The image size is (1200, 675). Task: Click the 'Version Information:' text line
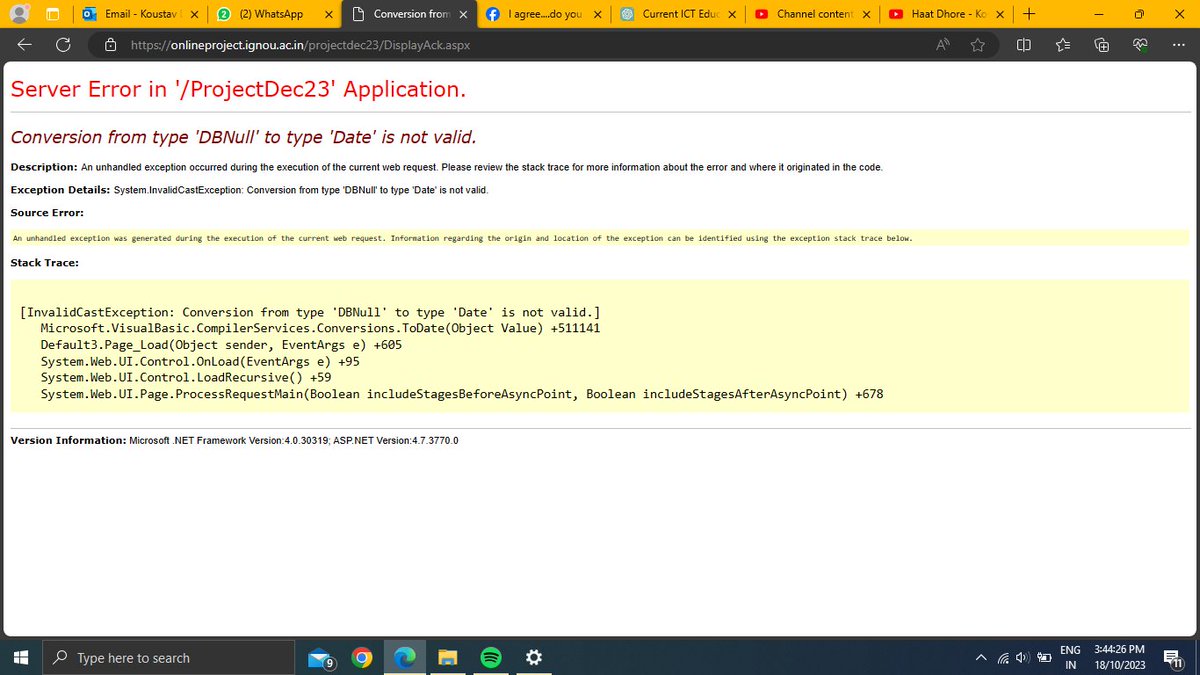[234, 440]
